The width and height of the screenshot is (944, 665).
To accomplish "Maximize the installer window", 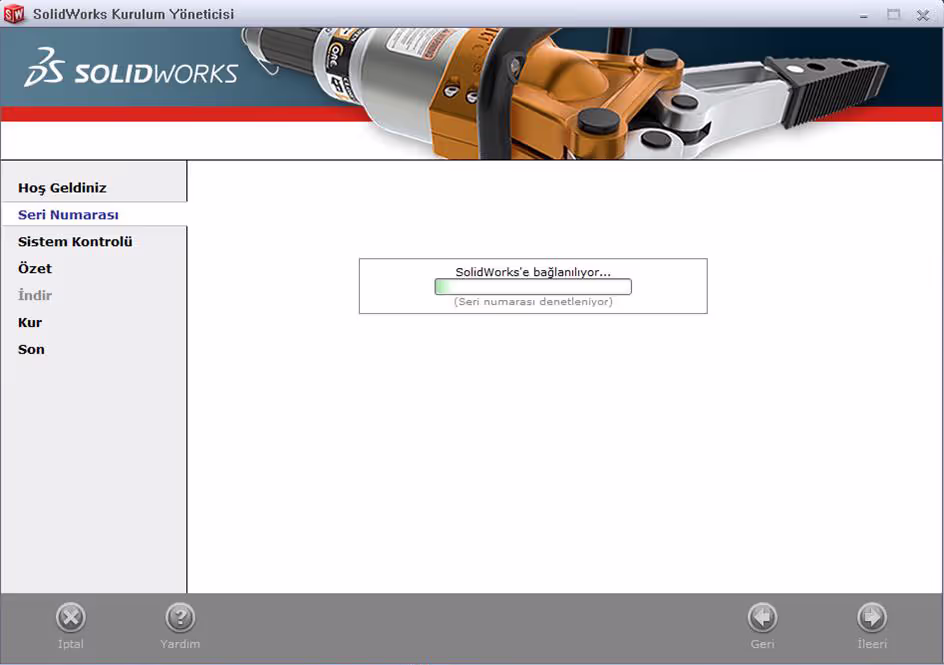I will point(893,14).
